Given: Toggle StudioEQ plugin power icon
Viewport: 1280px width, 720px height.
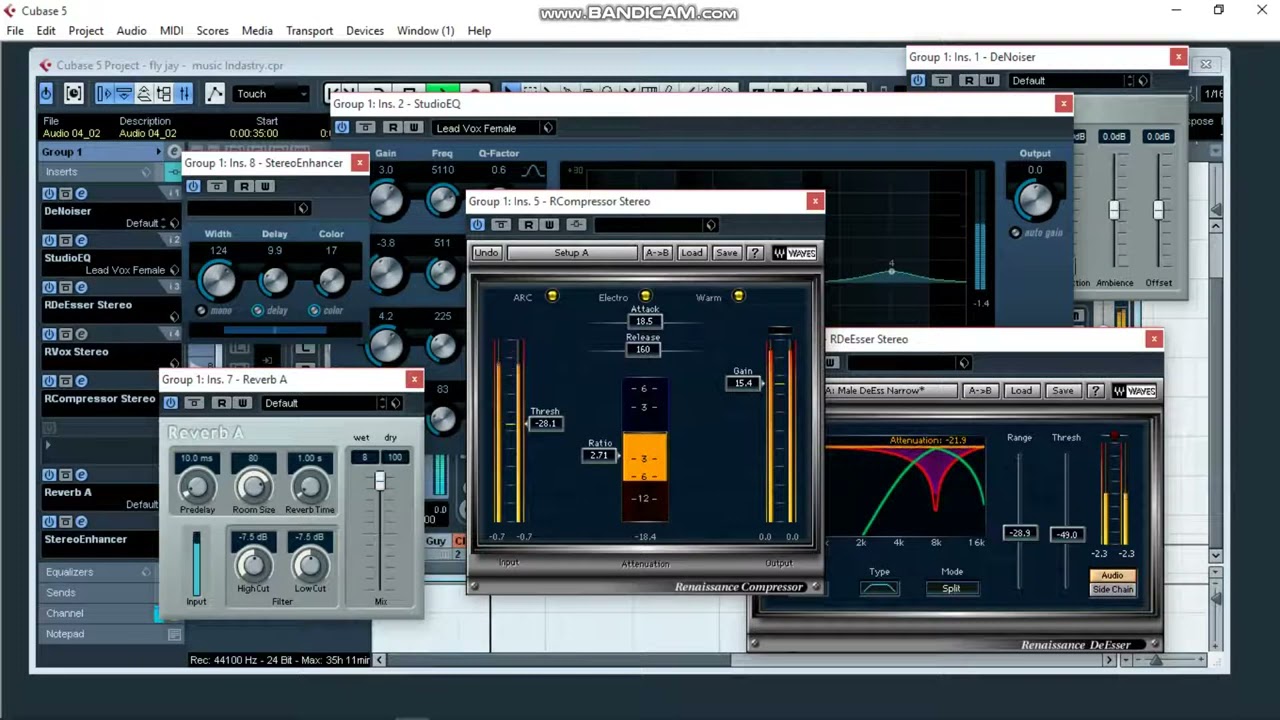Looking at the screenshot, I should pyautogui.click(x=342, y=128).
